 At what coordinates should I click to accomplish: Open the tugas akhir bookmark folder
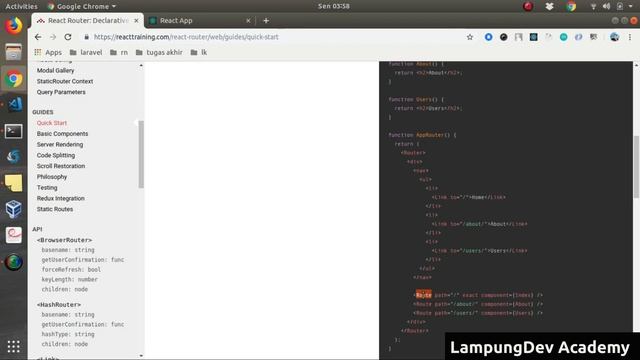159,52
